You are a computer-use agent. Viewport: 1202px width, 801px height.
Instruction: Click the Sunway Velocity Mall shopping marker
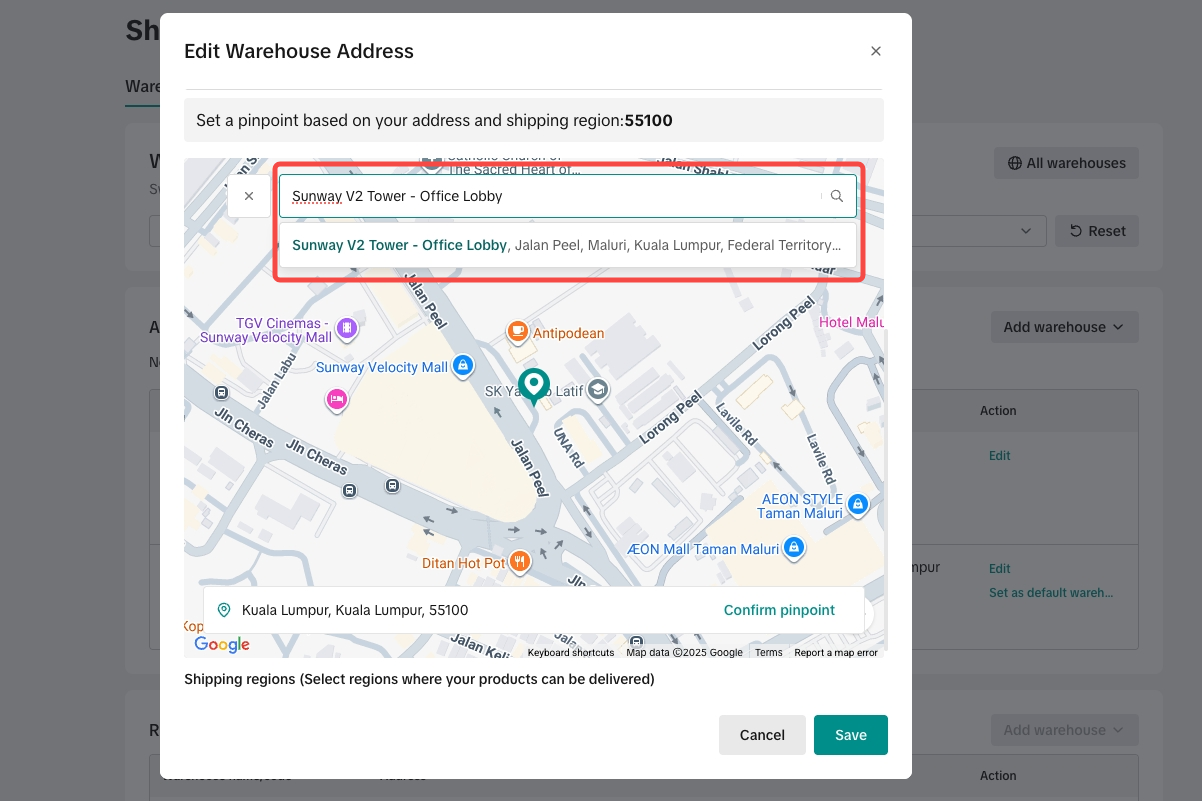(x=462, y=367)
